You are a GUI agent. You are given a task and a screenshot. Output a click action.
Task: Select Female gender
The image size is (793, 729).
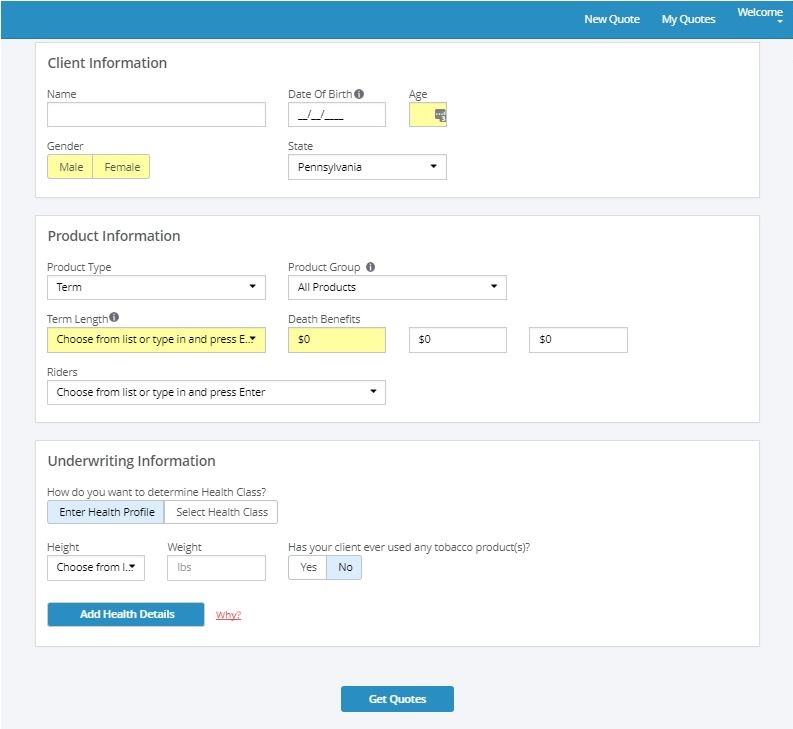pos(122,167)
